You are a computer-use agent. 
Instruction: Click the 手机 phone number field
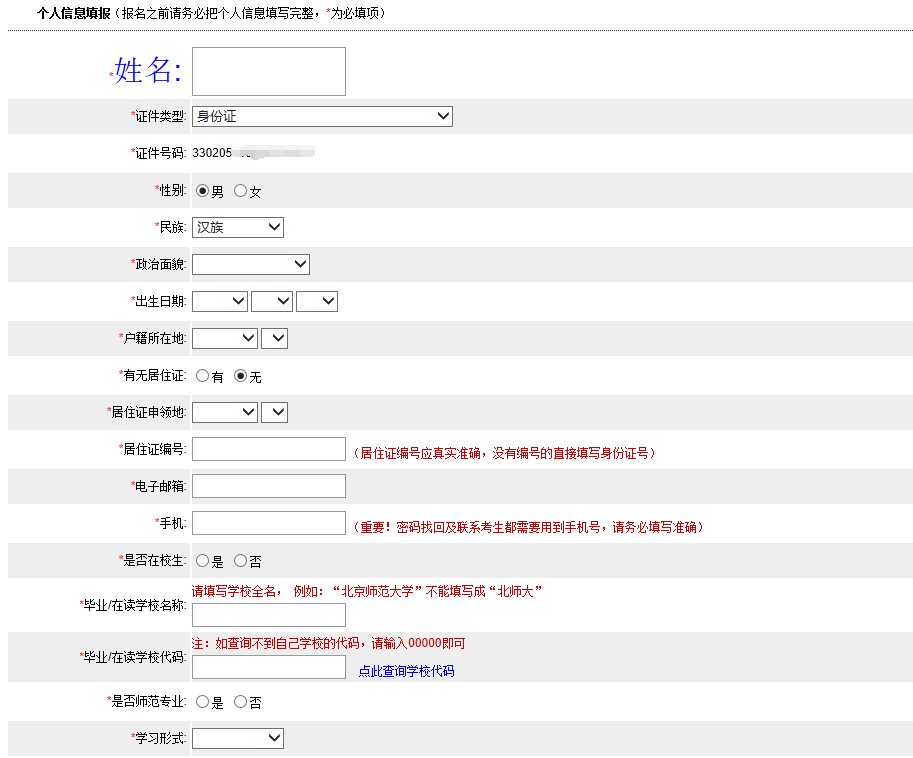[268, 523]
